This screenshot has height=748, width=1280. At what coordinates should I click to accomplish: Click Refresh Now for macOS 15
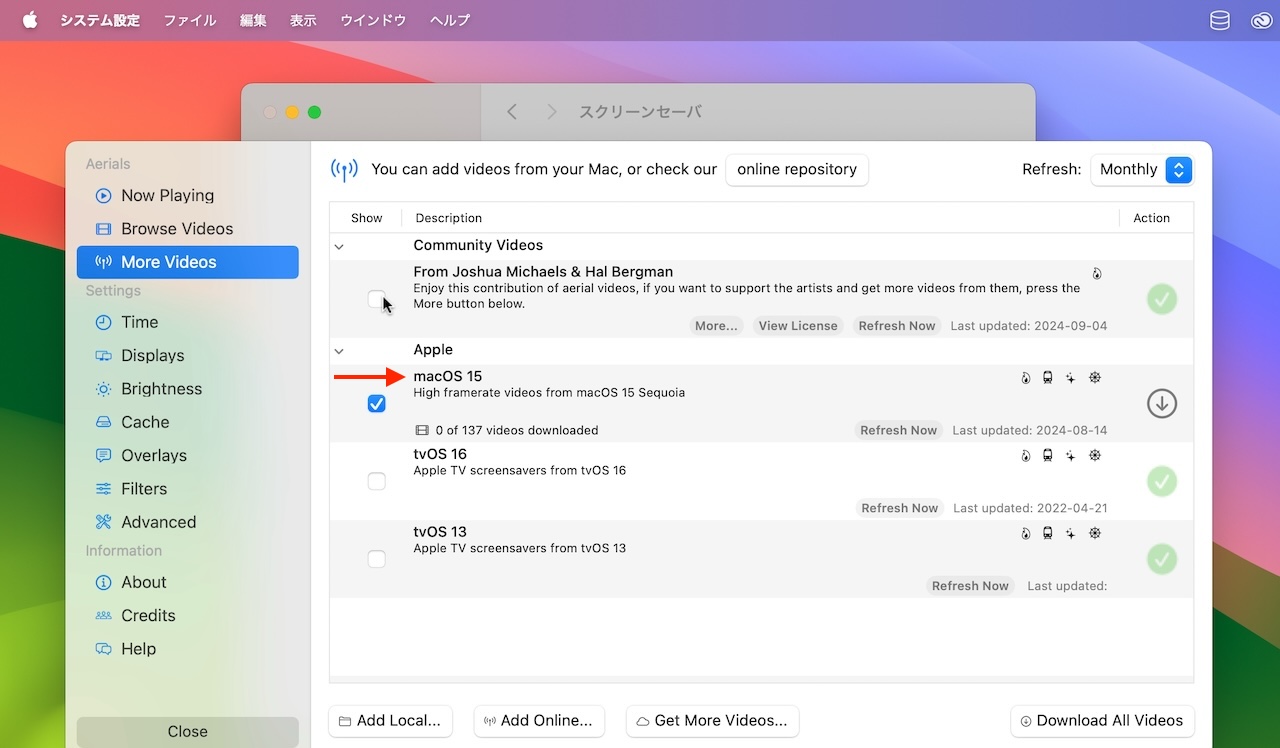tap(899, 430)
